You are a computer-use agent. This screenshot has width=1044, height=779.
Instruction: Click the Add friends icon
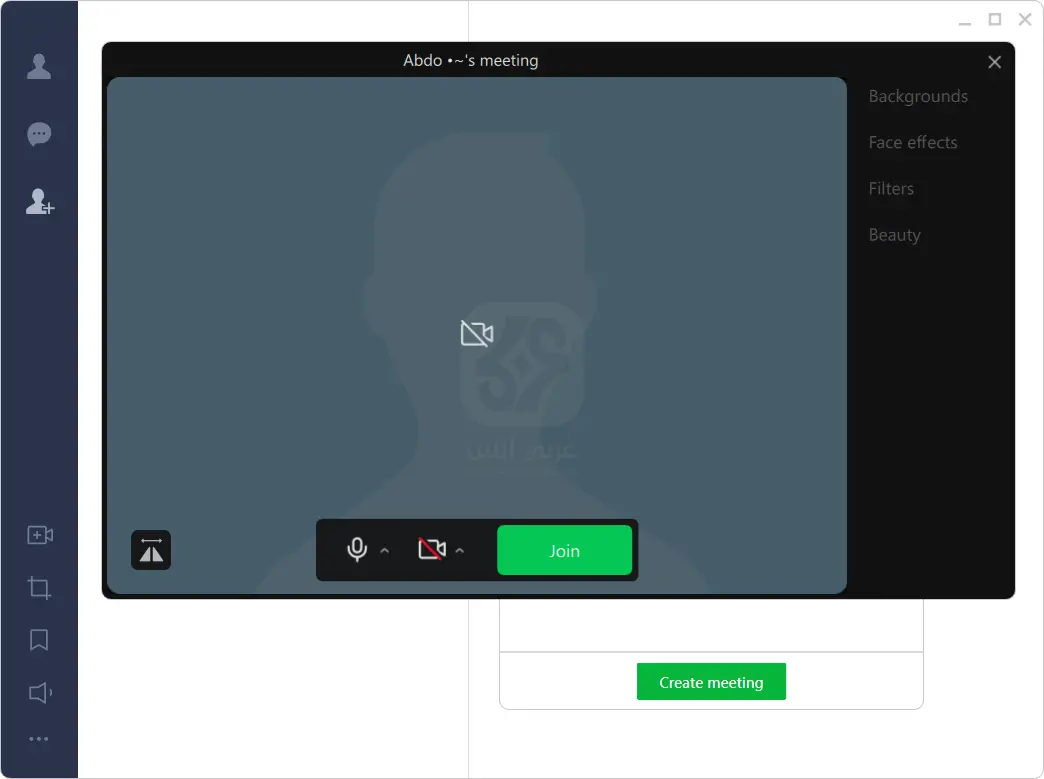pyautogui.click(x=39, y=202)
